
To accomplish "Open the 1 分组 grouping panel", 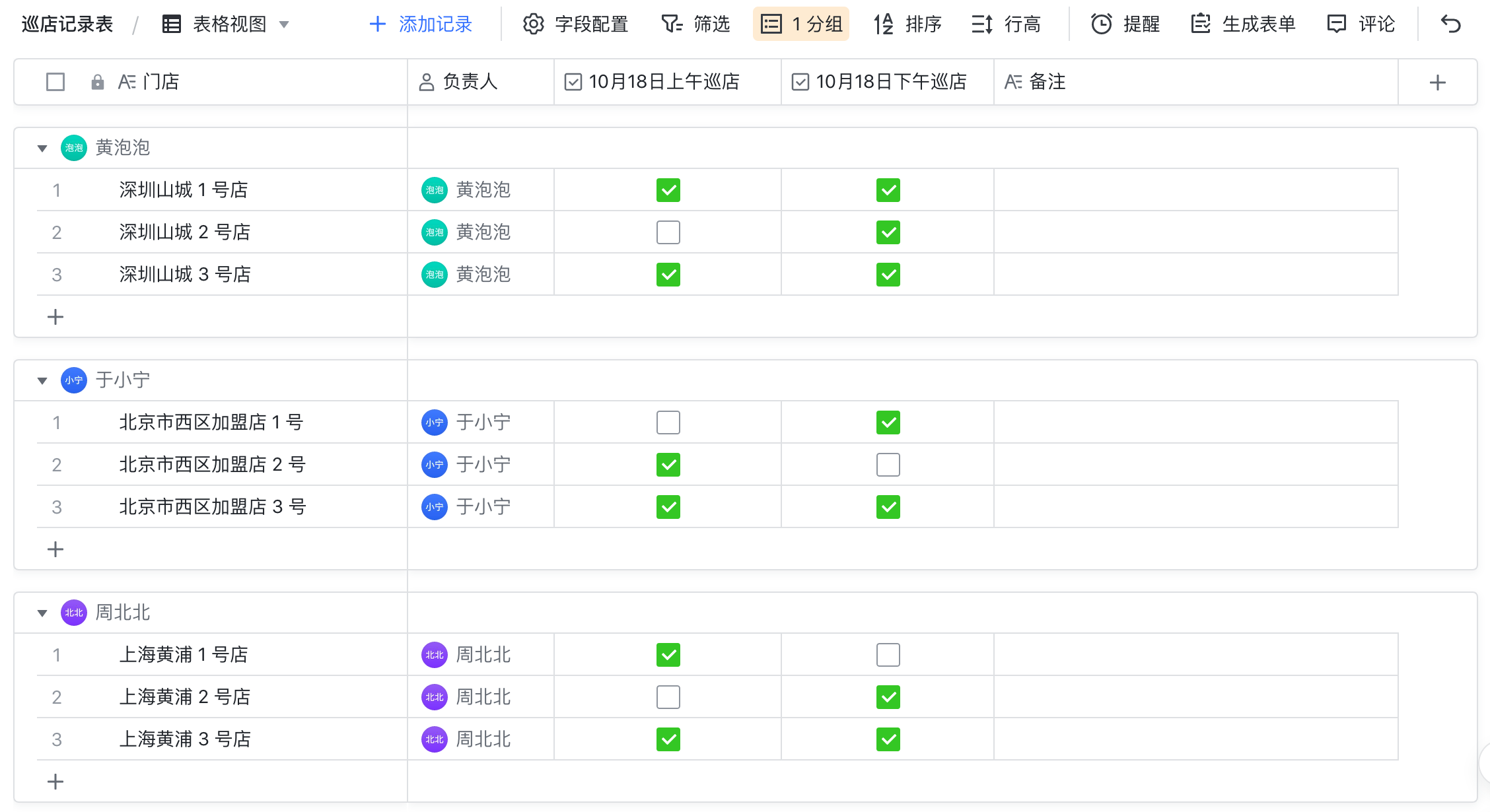I will coord(800,24).
